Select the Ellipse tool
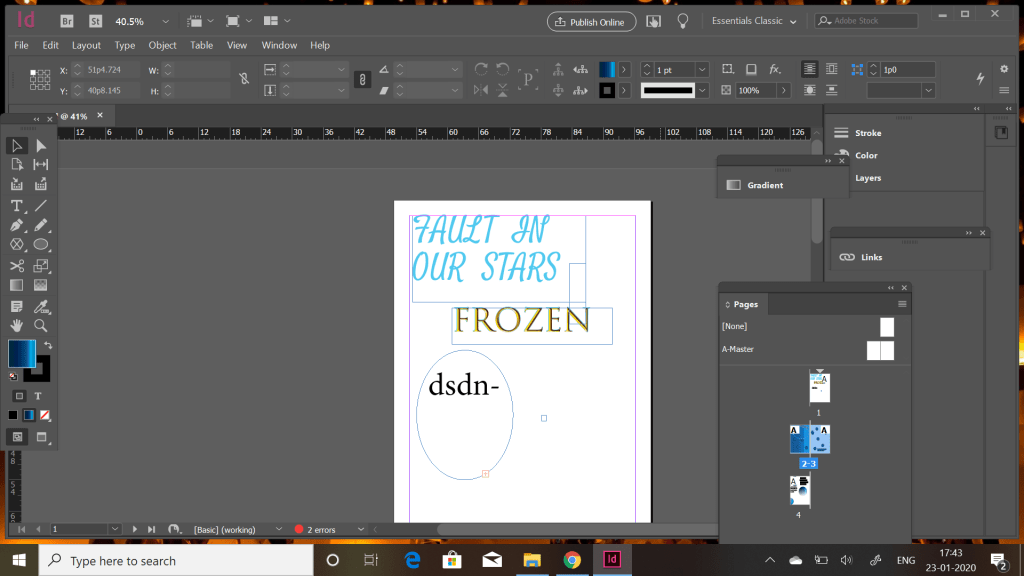 pyautogui.click(x=41, y=245)
